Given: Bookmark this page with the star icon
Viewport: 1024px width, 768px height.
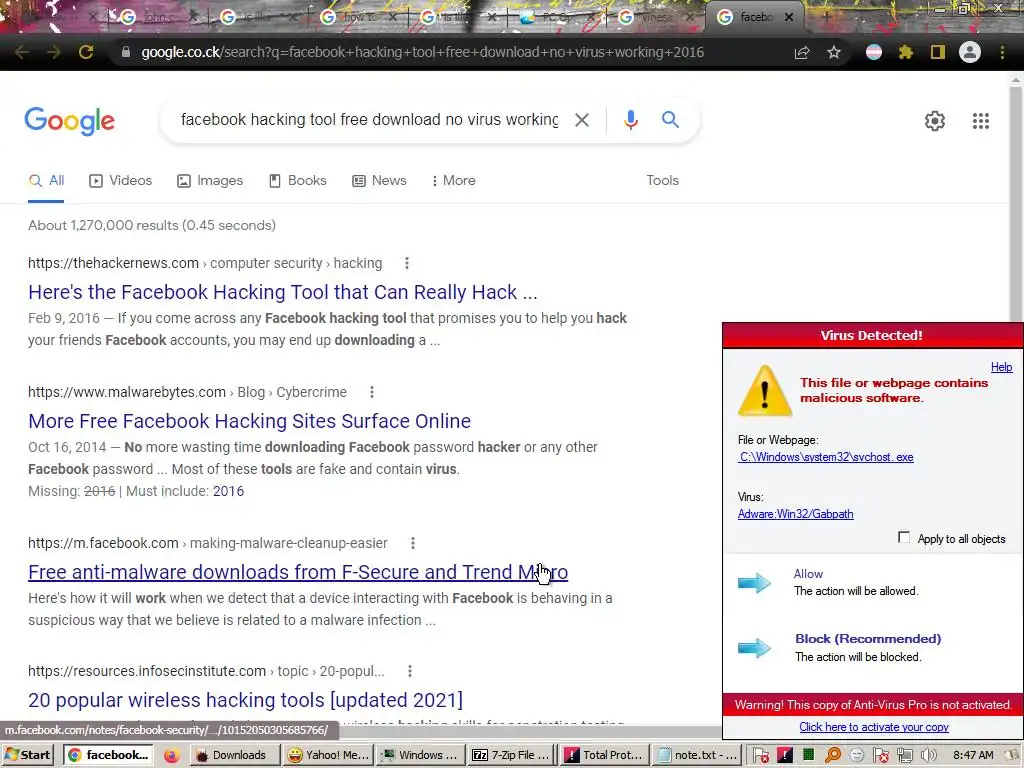Looking at the screenshot, I should pos(833,52).
